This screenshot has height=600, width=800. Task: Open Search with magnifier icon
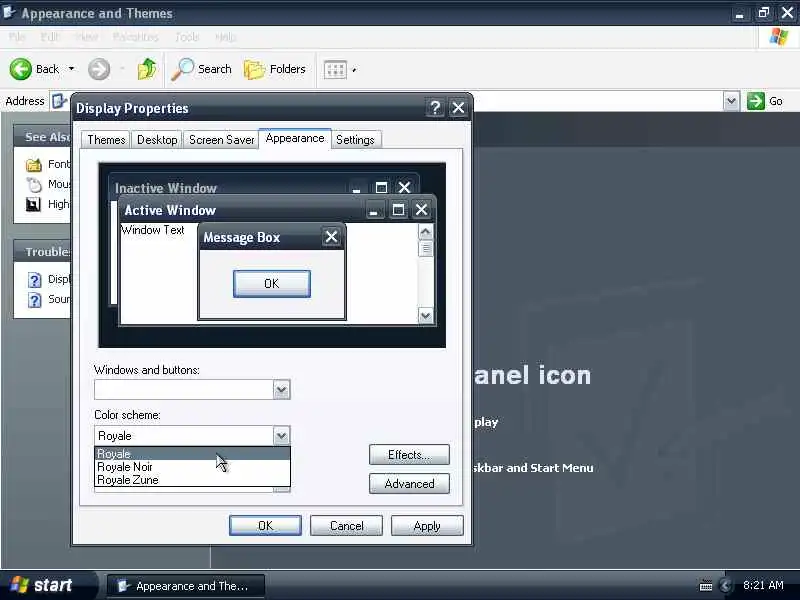point(202,69)
